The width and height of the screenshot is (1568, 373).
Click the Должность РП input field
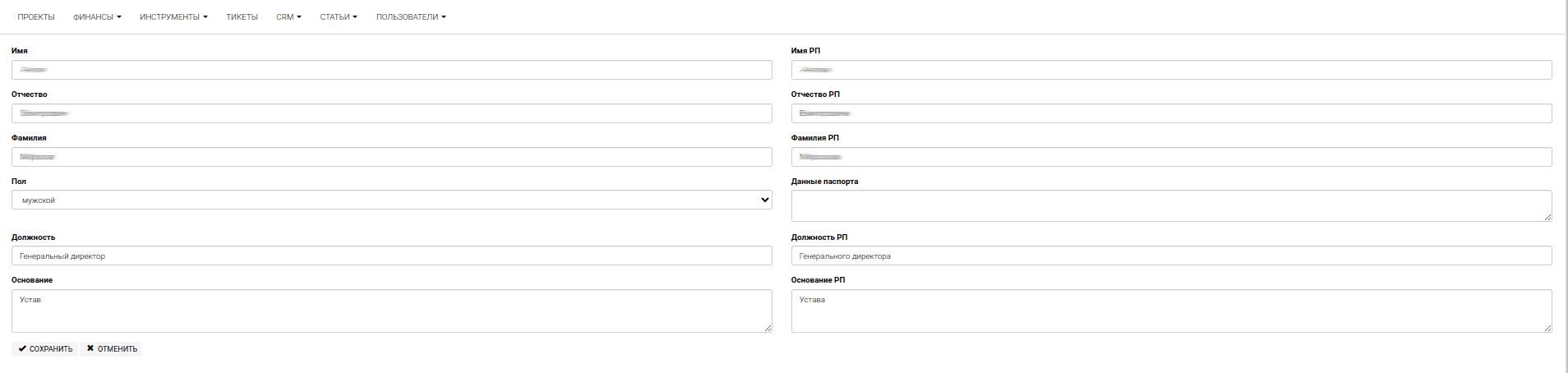(1171, 256)
